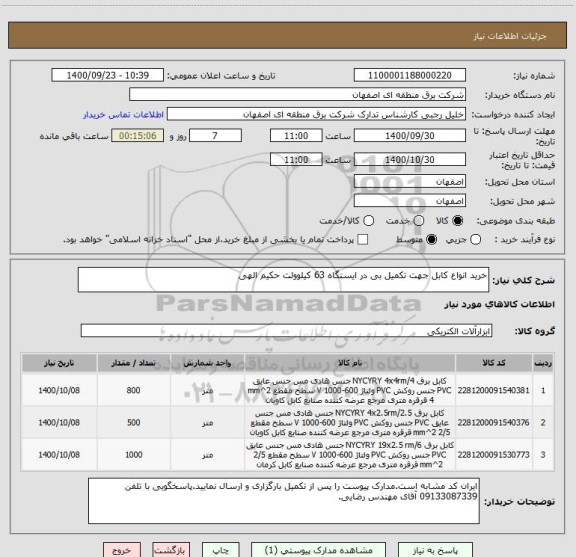This screenshot has width=576, height=557.
Task: Click buyer name field شرکت برق منطقه ای اصفهان
Action: (298, 95)
